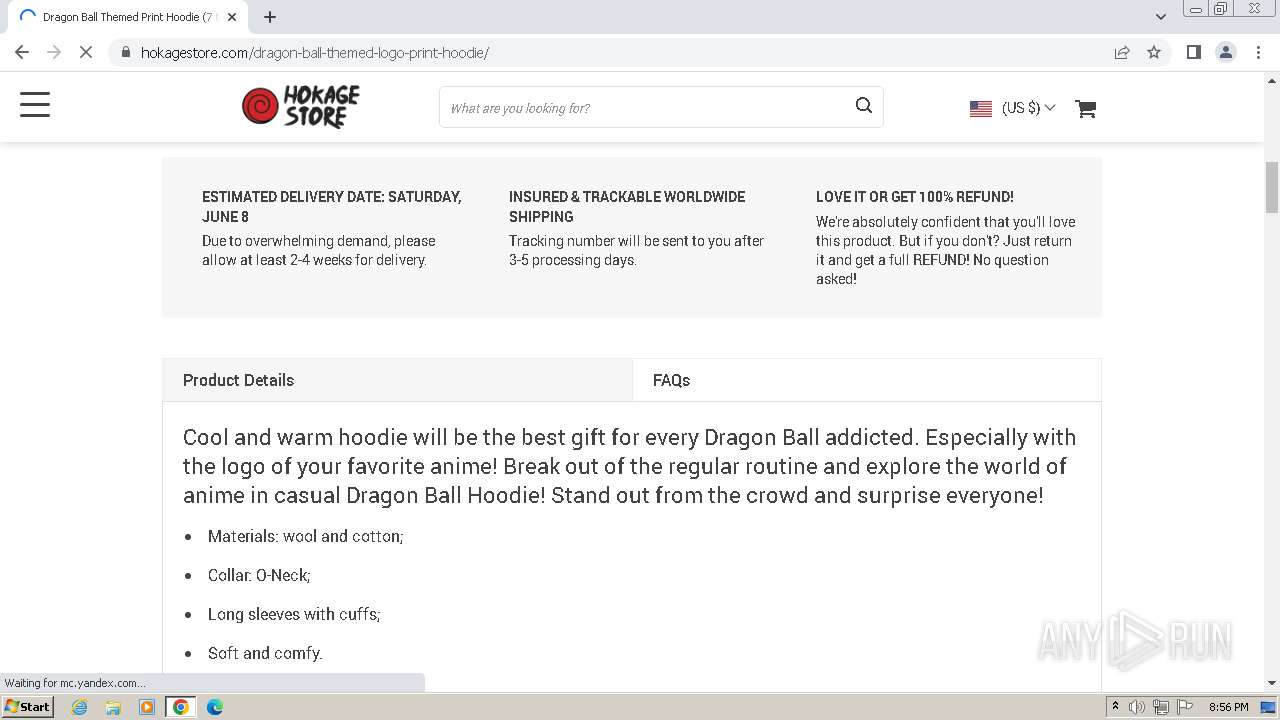The width and height of the screenshot is (1280, 720).
Task: Switch to the Product Details tab
Action: (397, 380)
